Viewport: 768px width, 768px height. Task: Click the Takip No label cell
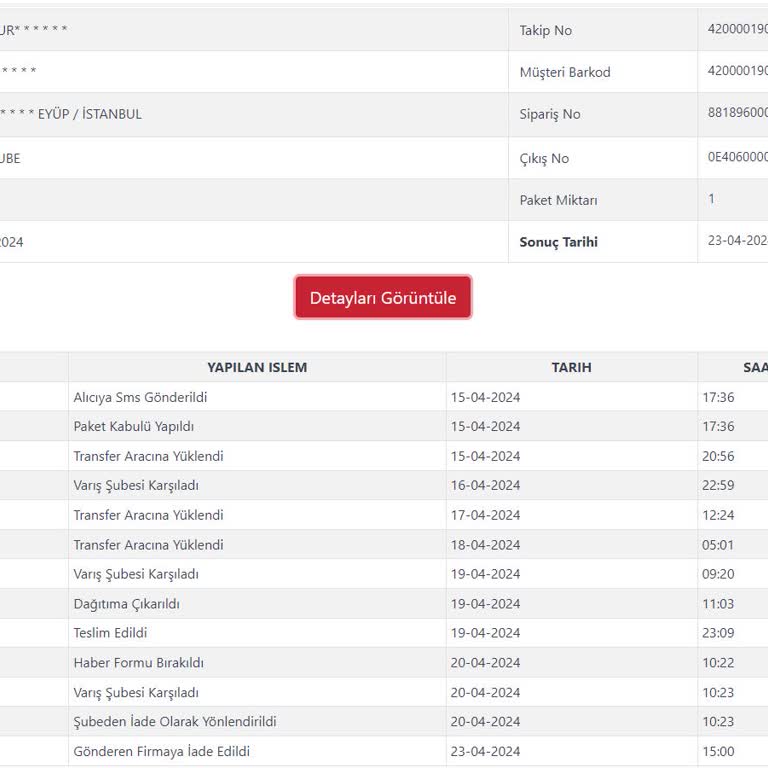coord(603,30)
